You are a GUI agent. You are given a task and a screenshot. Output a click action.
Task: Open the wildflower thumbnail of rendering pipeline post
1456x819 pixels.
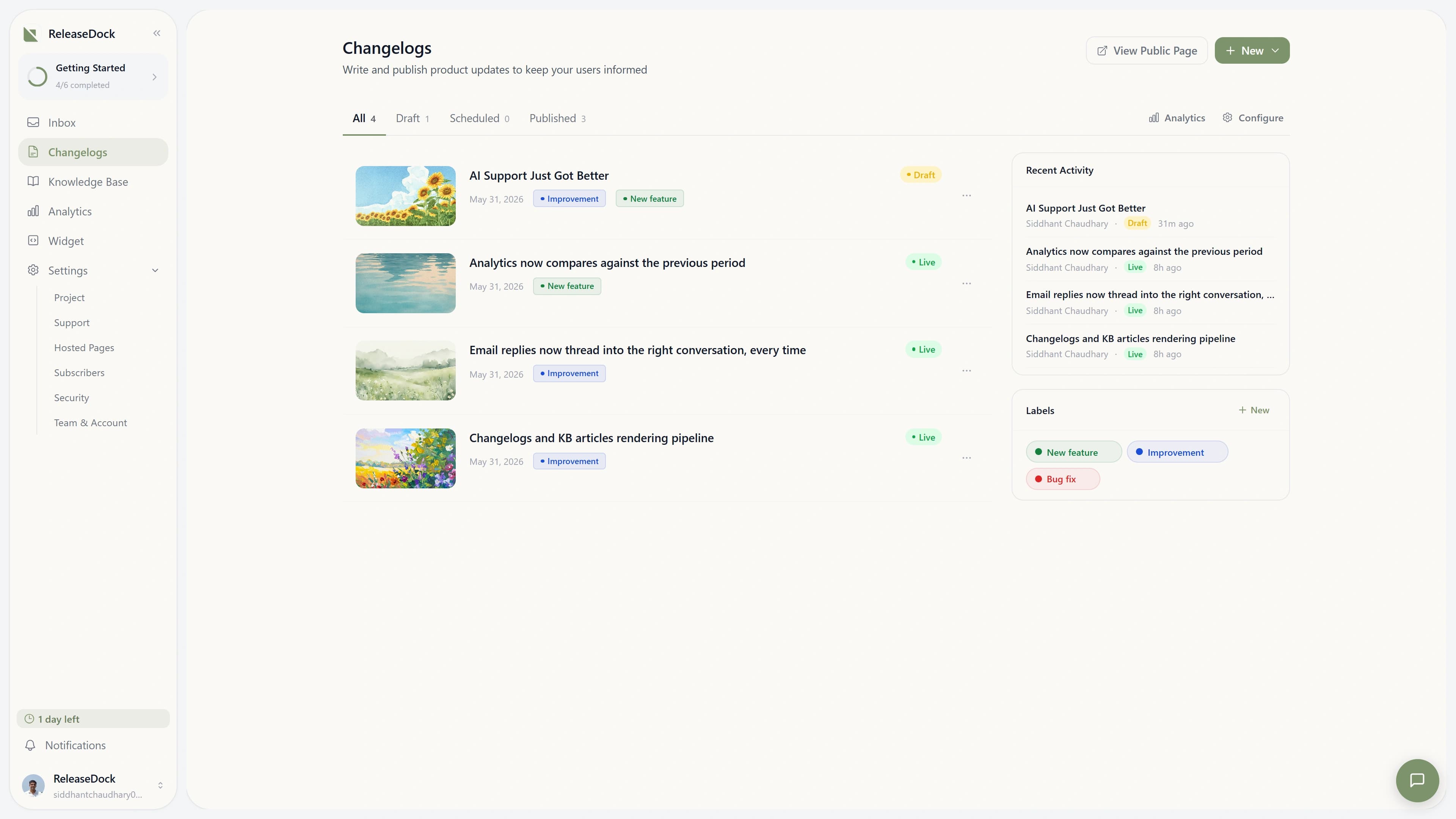(405, 458)
